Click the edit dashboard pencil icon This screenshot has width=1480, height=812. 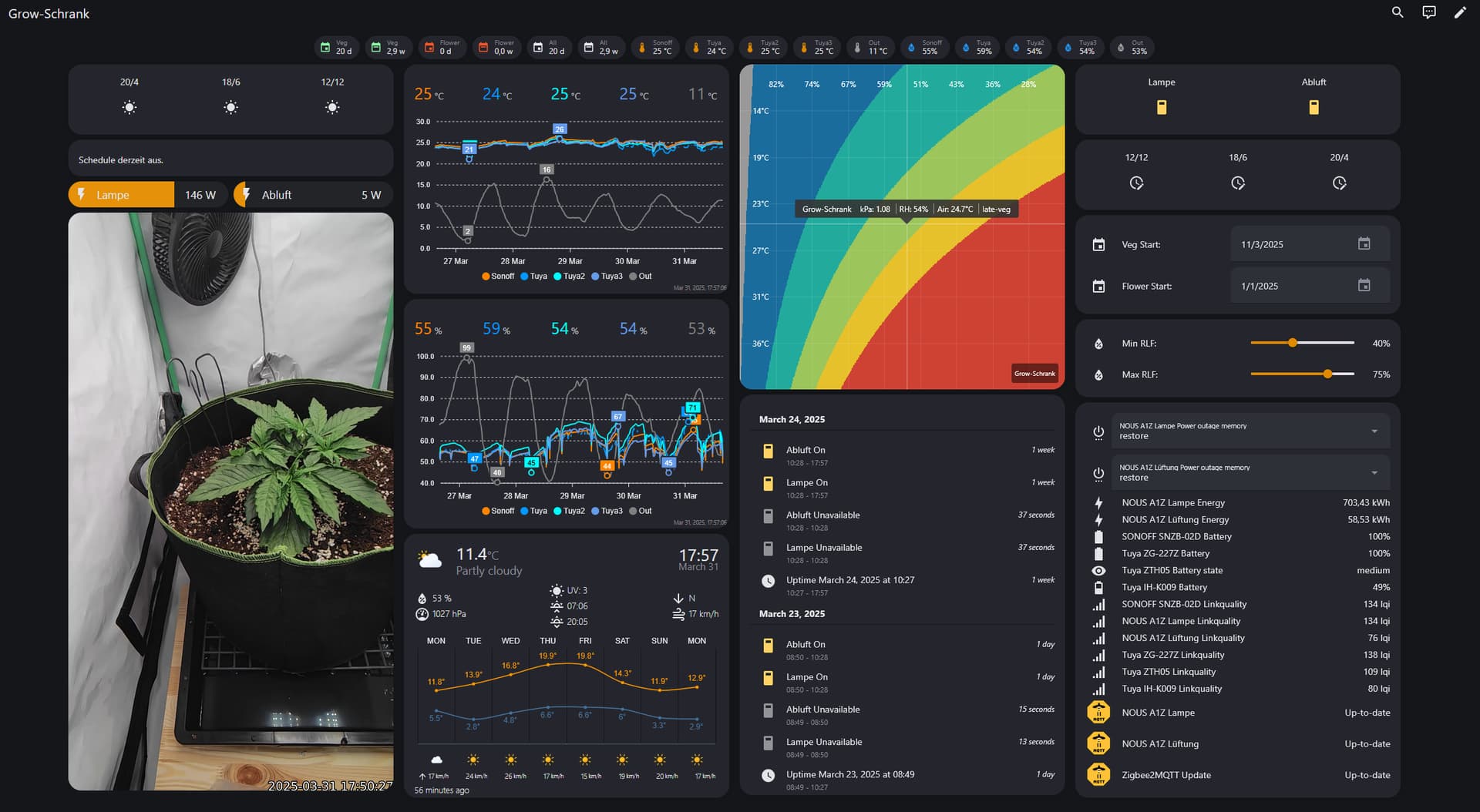(x=1459, y=12)
